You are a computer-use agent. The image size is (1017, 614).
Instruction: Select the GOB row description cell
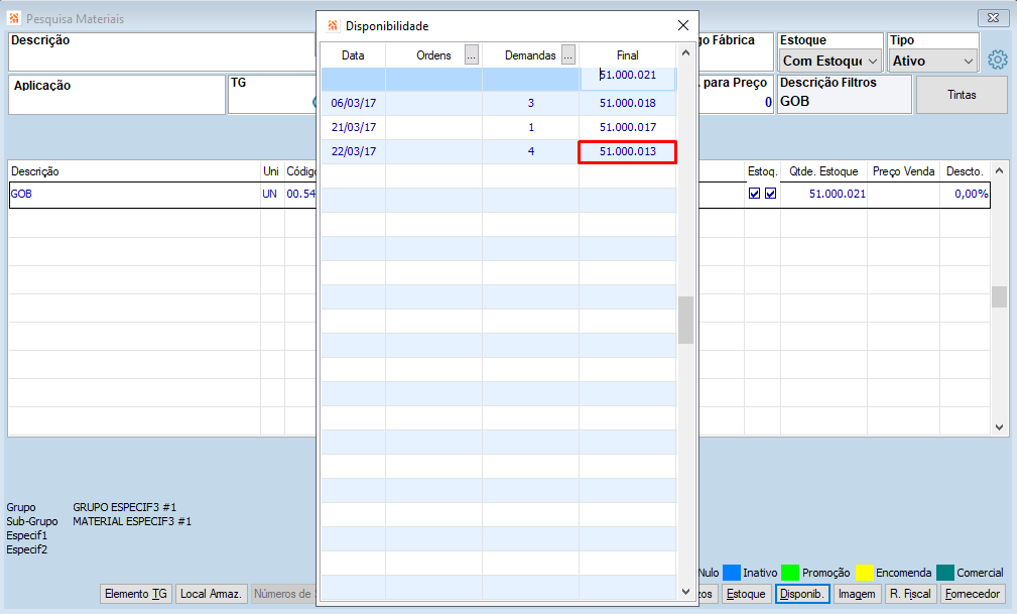135,194
